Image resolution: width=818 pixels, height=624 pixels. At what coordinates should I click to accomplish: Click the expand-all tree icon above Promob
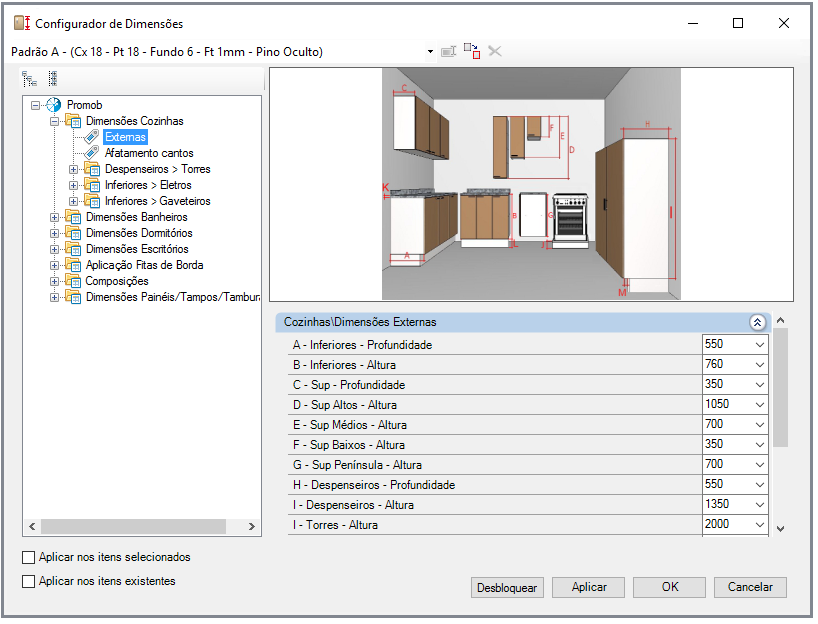pos(30,79)
